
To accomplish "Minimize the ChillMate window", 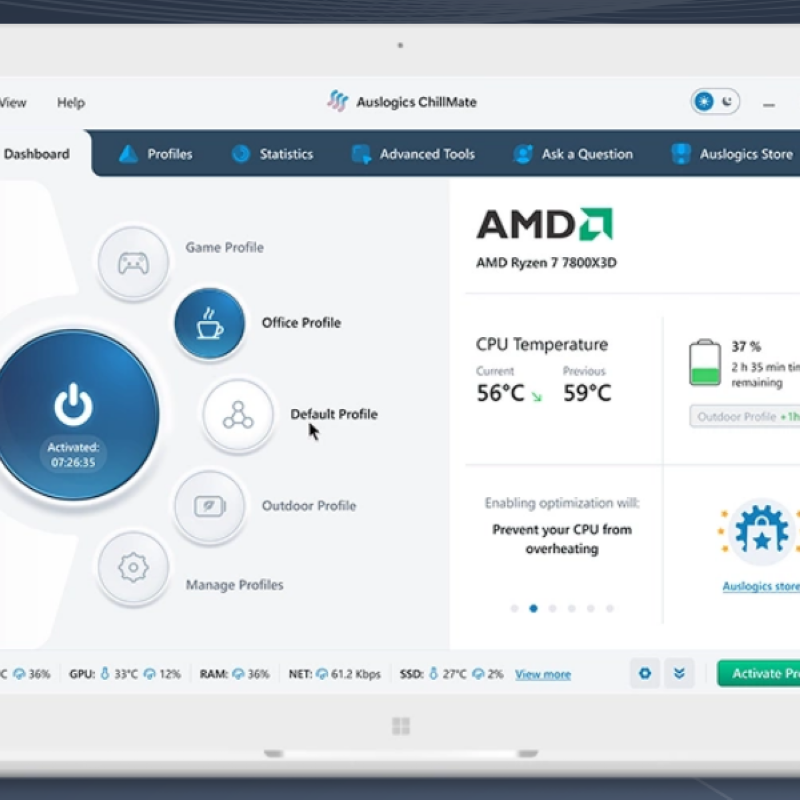I will [769, 105].
